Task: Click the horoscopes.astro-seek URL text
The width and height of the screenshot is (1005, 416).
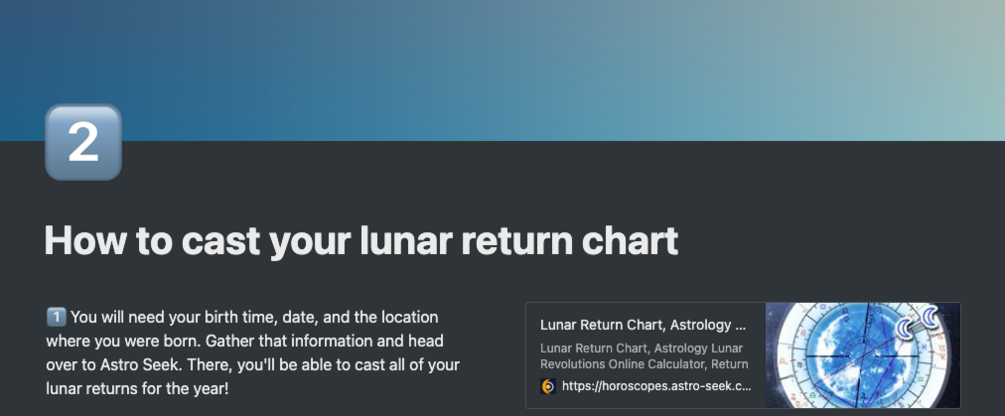Action: click(x=656, y=386)
